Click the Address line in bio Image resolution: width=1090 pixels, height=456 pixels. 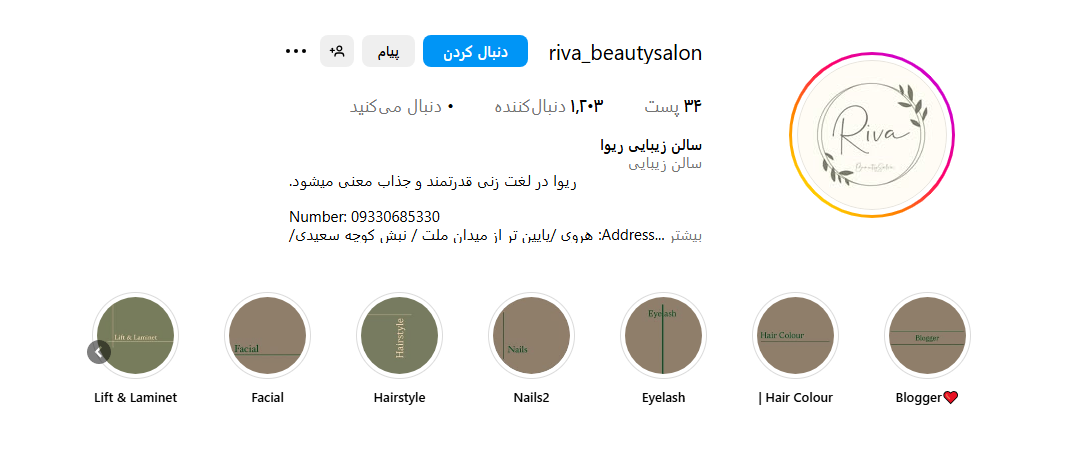478,236
